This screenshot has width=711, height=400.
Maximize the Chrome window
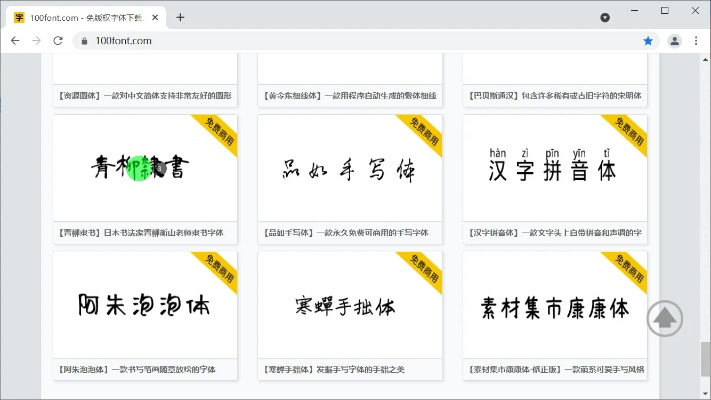point(665,10)
